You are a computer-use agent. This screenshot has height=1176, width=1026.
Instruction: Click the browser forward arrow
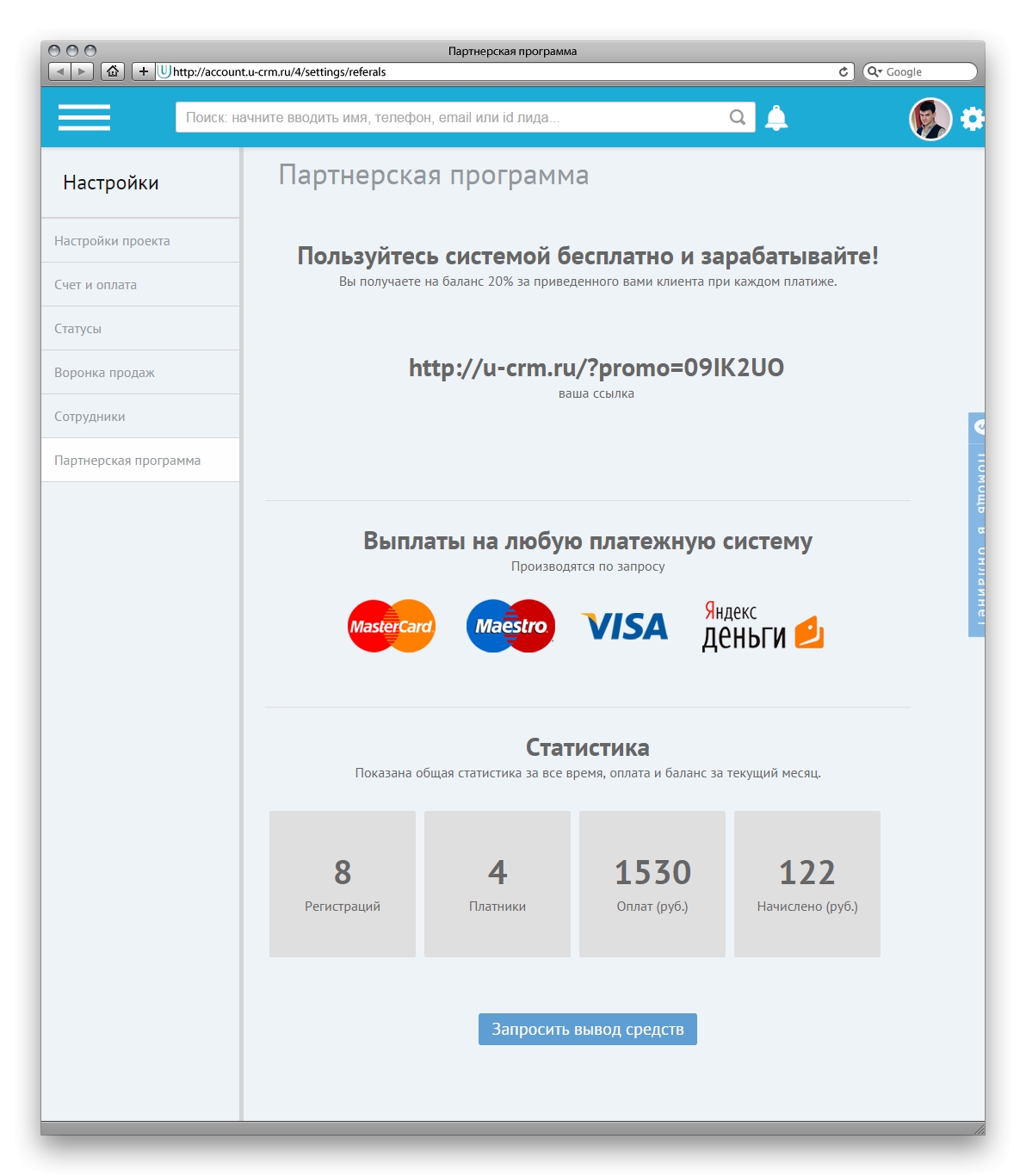[82, 71]
